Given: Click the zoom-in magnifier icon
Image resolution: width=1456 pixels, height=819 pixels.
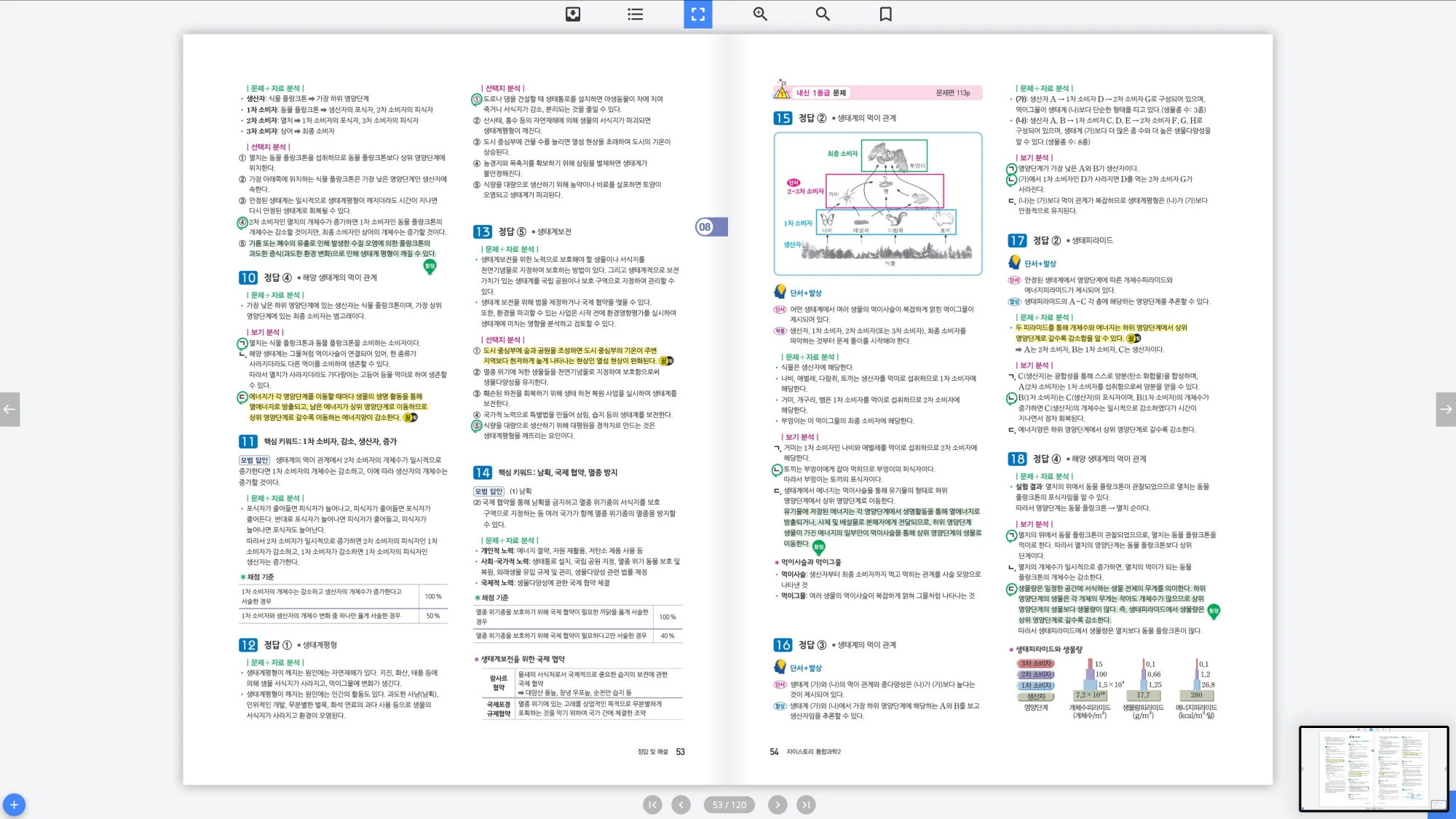Looking at the screenshot, I should point(760,14).
